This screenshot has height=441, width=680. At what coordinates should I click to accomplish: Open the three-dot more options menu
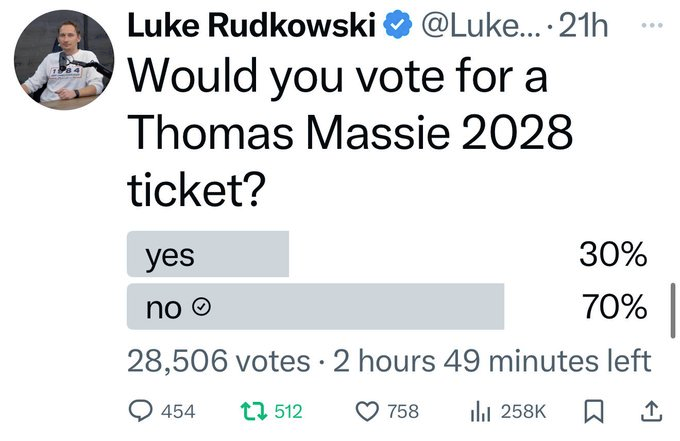click(x=651, y=22)
